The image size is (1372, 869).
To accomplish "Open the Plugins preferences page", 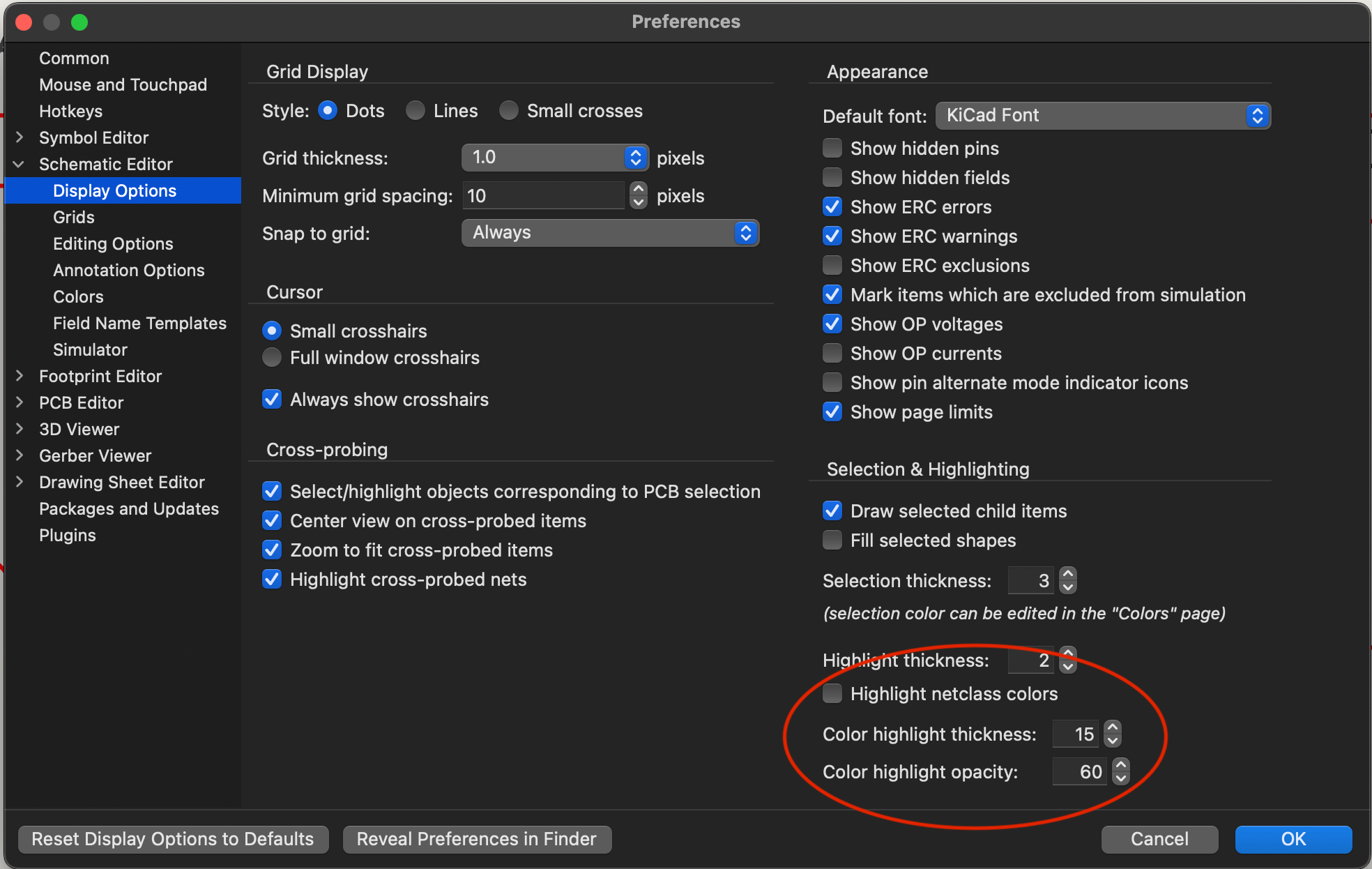I will (x=67, y=535).
